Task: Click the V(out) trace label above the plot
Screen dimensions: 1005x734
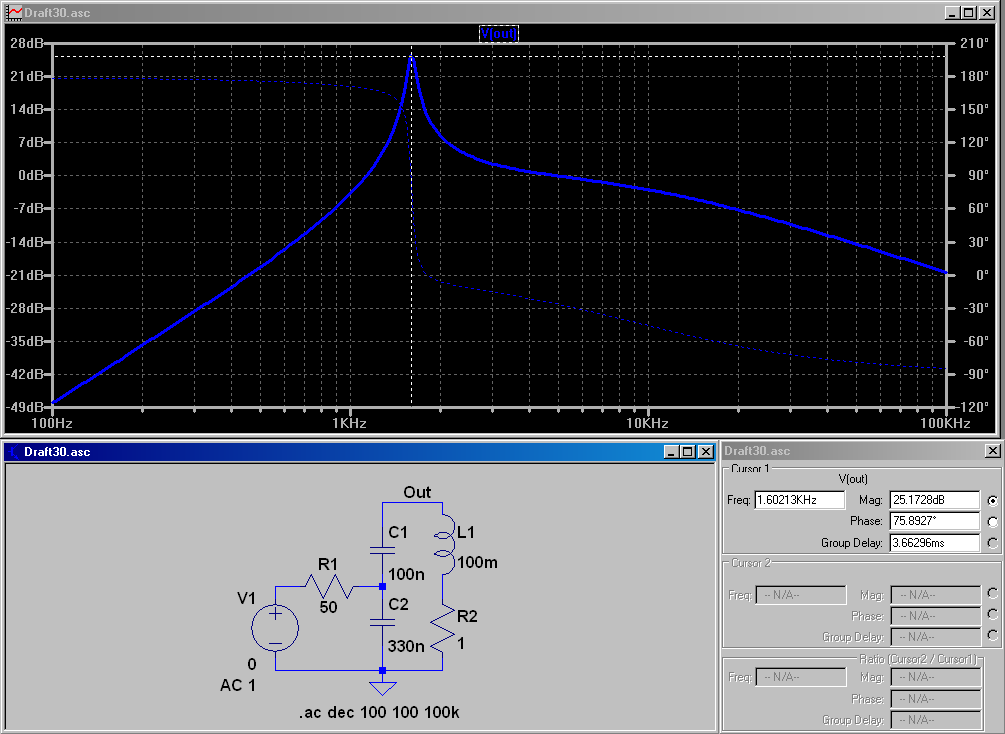Action: 499,33
